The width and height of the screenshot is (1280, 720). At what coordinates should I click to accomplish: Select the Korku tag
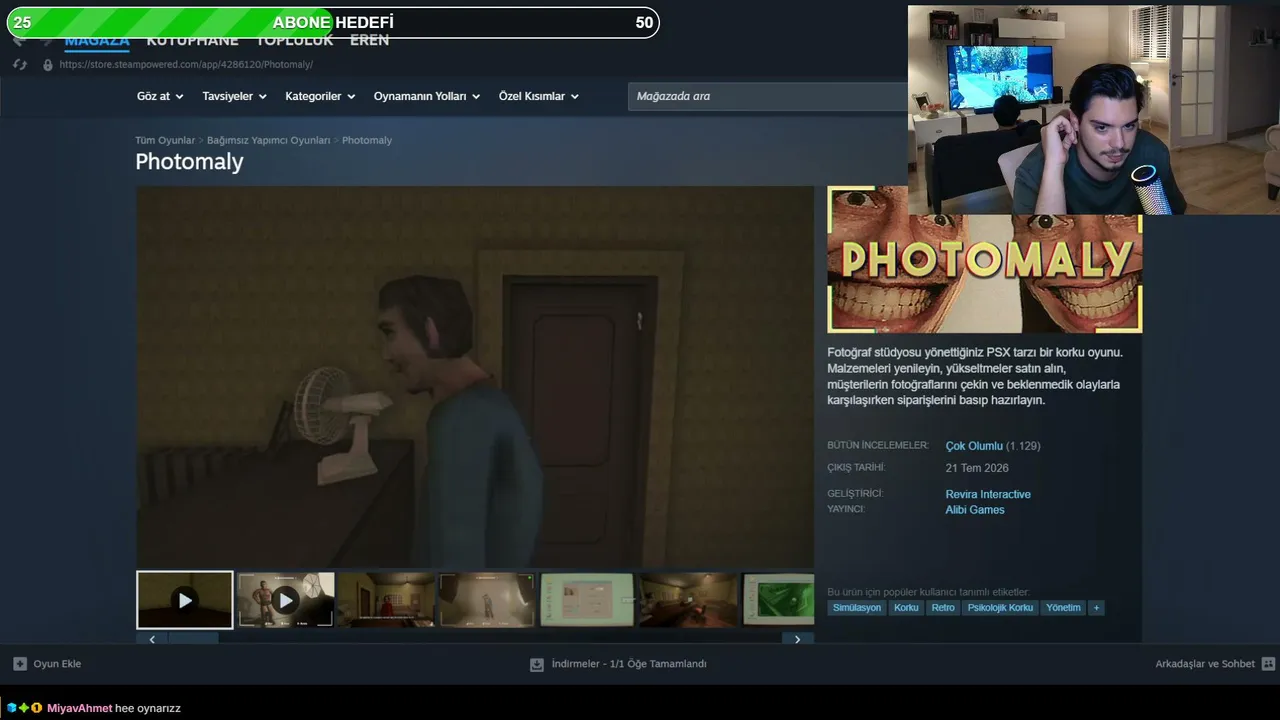pyautogui.click(x=906, y=607)
